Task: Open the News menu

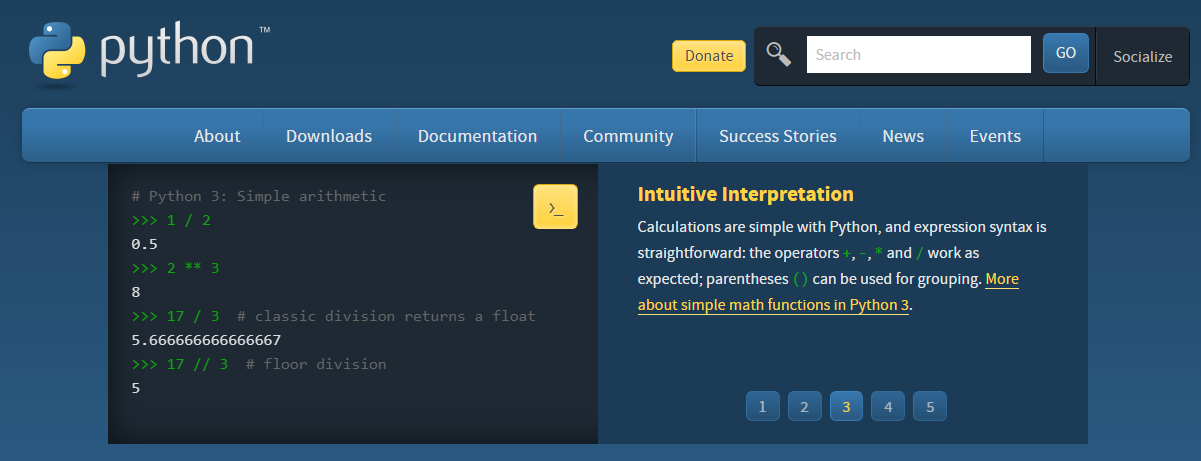Action: click(903, 136)
